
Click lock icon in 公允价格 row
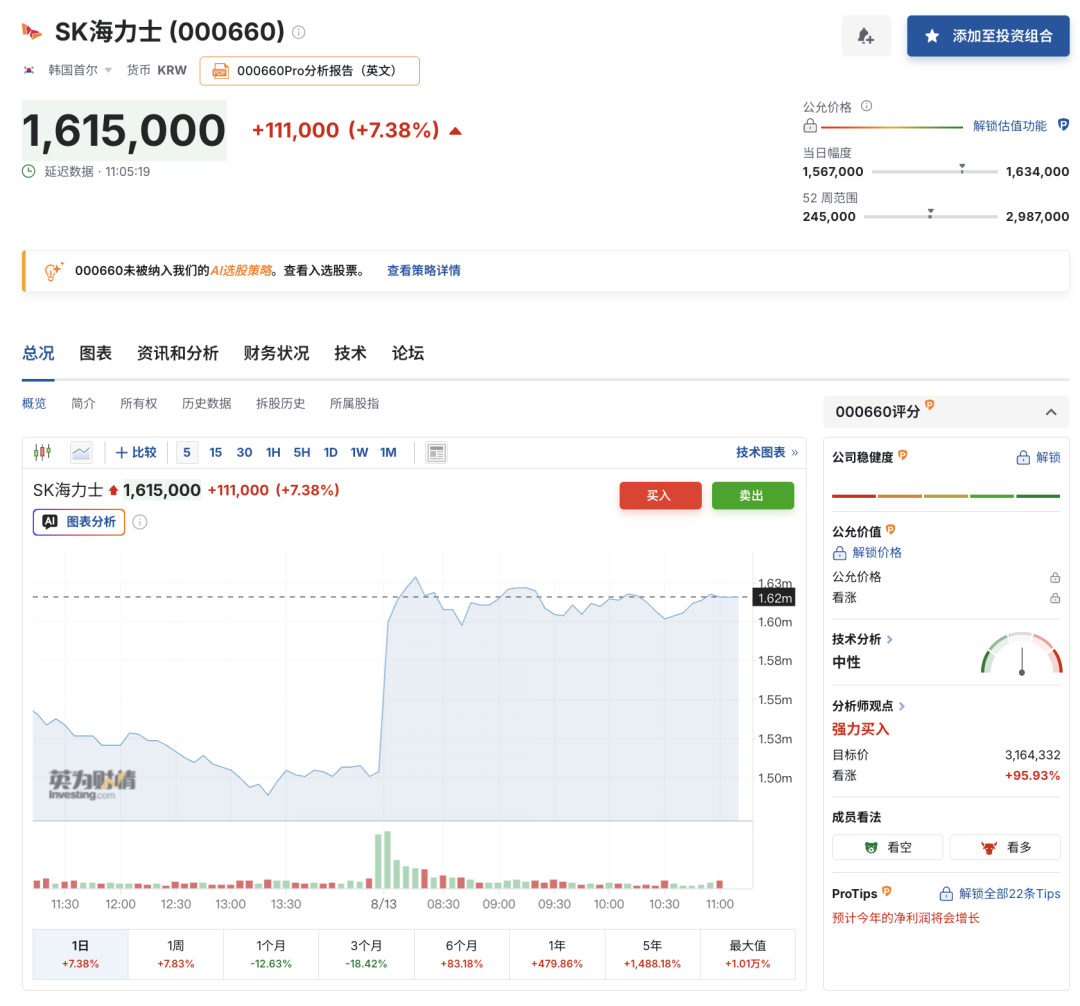tap(1055, 577)
